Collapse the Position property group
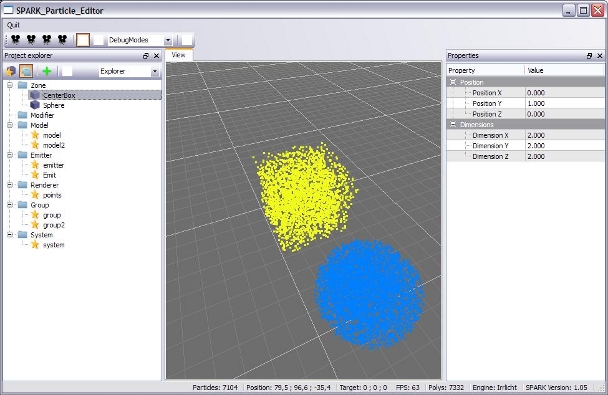 (453, 82)
